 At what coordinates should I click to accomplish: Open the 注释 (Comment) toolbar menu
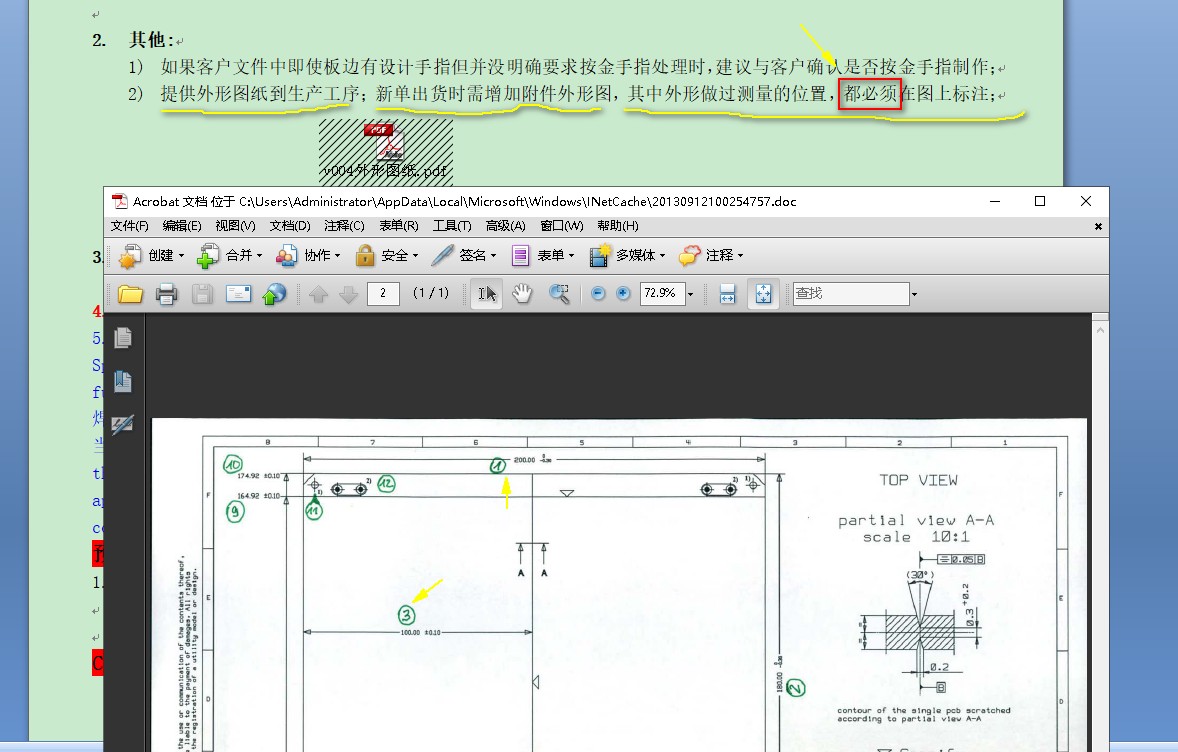click(711, 255)
